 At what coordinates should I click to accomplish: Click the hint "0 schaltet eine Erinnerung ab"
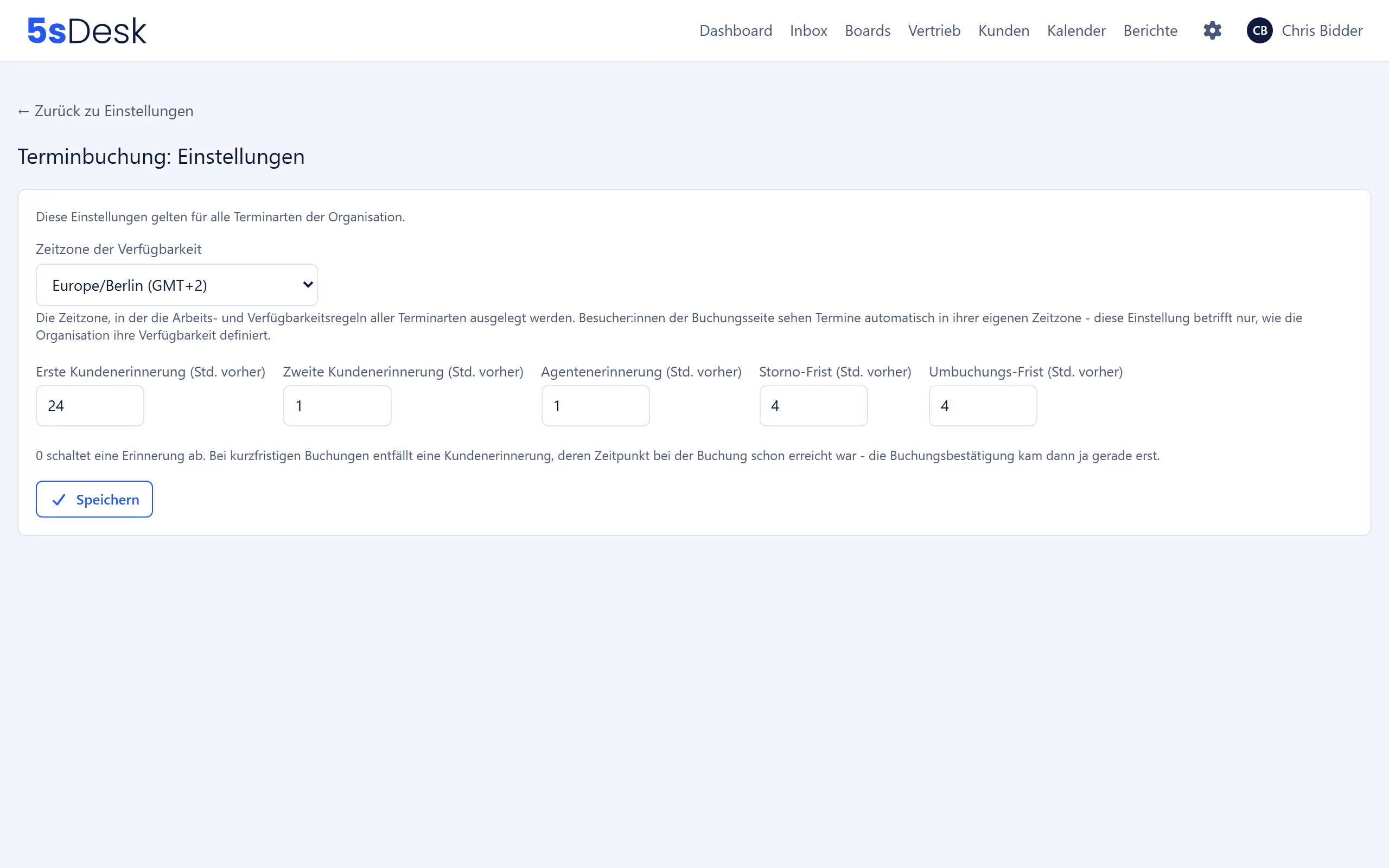click(120, 456)
